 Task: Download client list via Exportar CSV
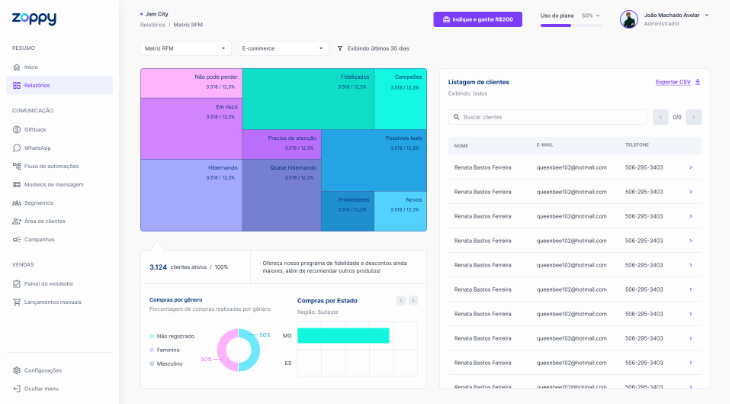(x=677, y=82)
